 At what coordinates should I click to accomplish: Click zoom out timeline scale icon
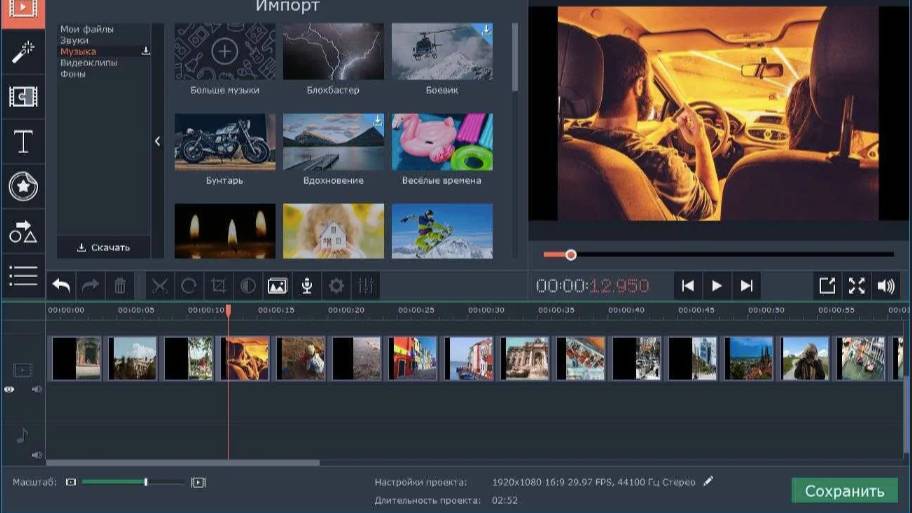tap(71, 482)
